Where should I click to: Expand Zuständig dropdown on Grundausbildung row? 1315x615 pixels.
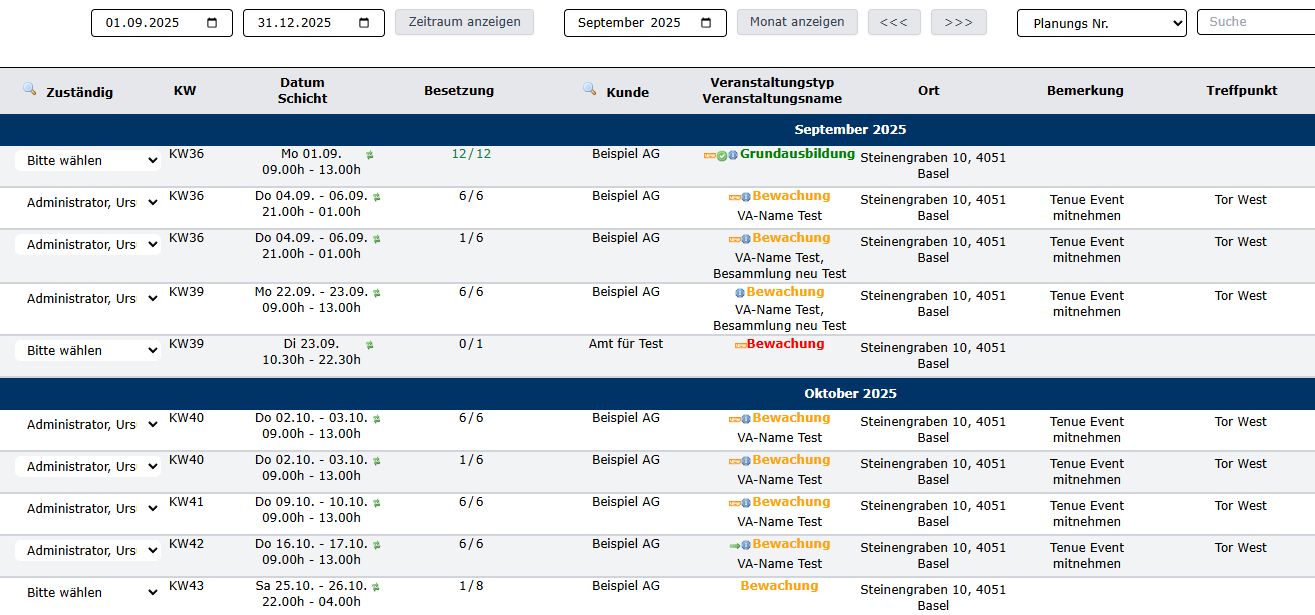87,161
